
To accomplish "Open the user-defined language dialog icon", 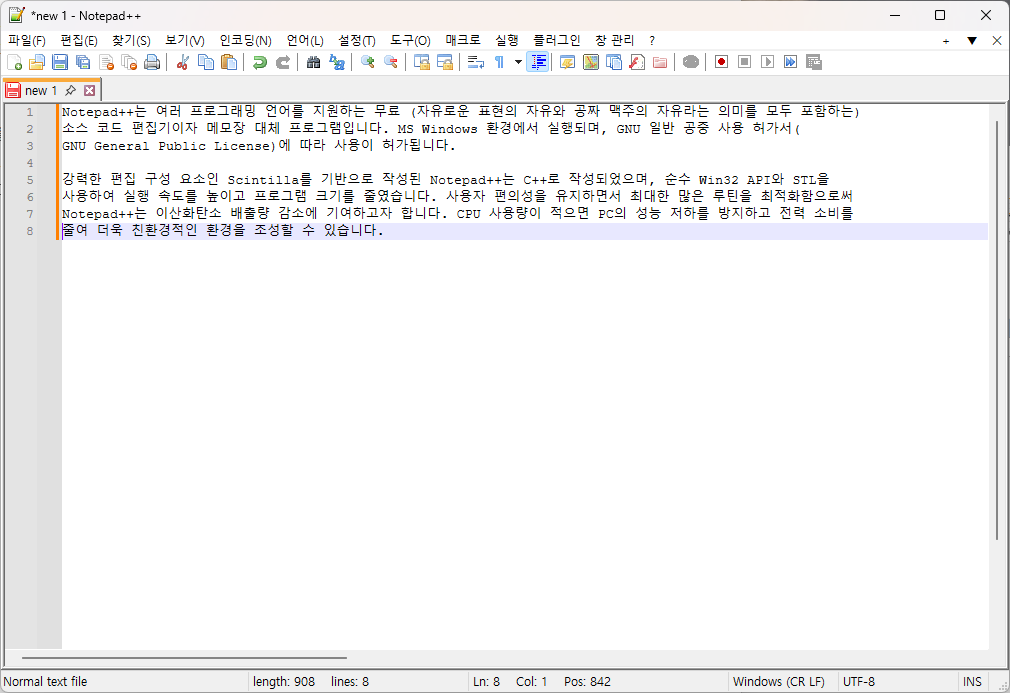I will click(x=567, y=62).
